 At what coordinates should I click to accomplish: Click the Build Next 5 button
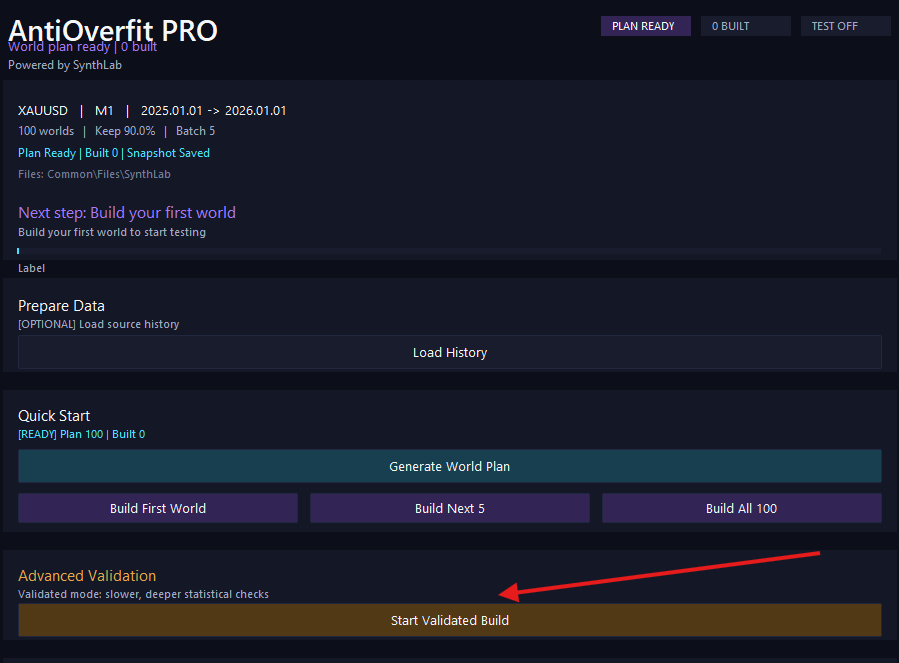pyautogui.click(x=450, y=508)
